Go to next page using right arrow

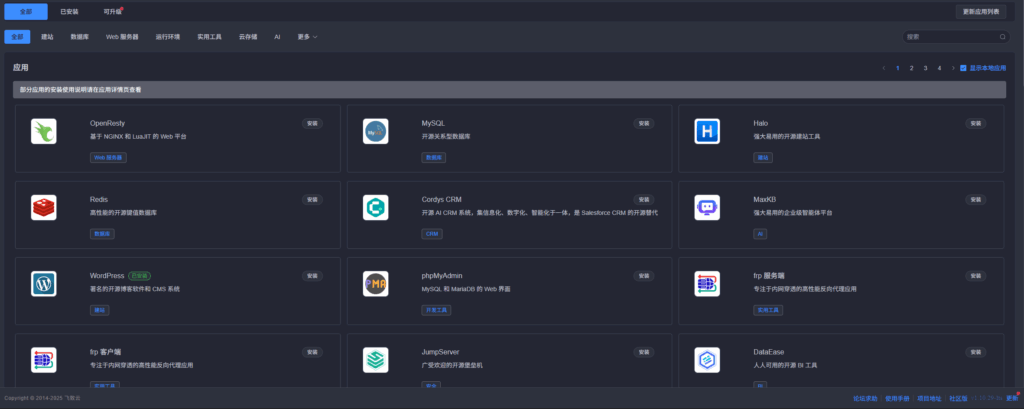pyautogui.click(x=952, y=68)
